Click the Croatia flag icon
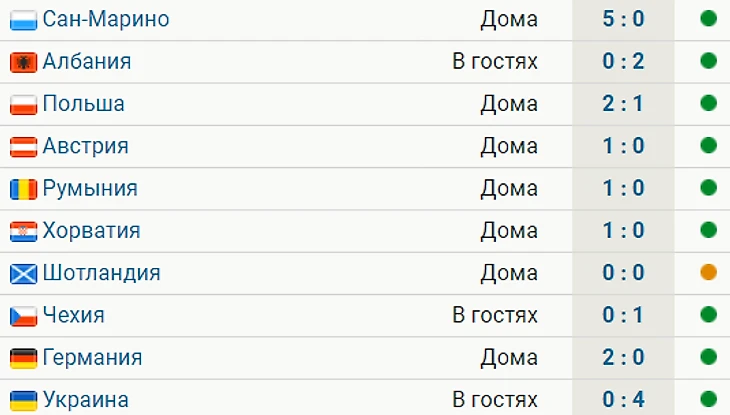 point(23,231)
